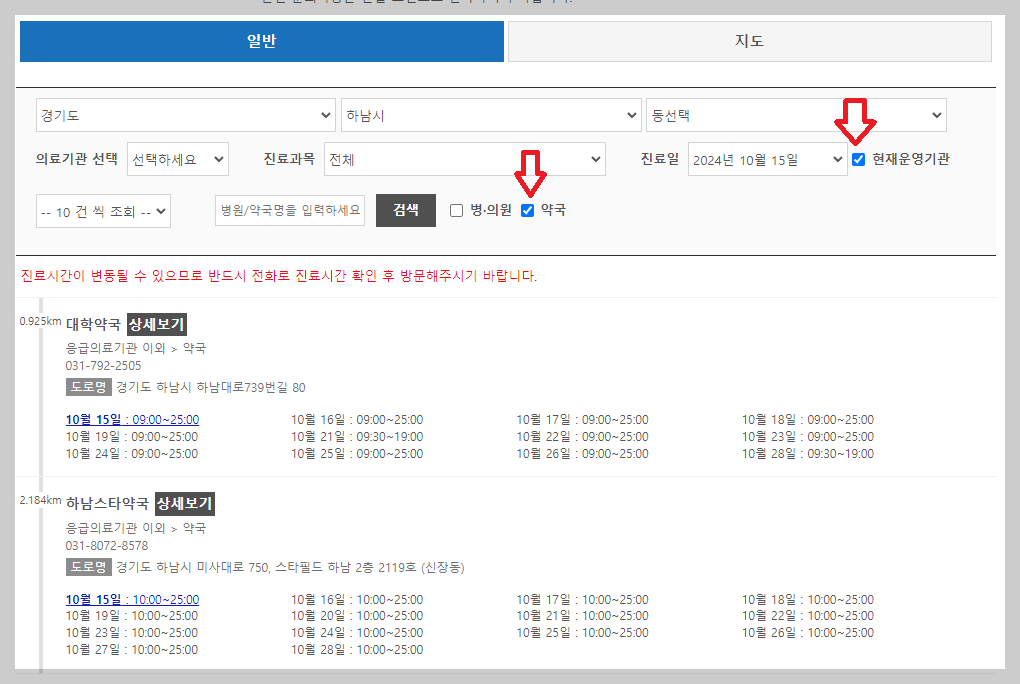The height and width of the screenshot is (684, 1020).
Task: Open the 하남시 city dropdown
Action: pos(491,115)
